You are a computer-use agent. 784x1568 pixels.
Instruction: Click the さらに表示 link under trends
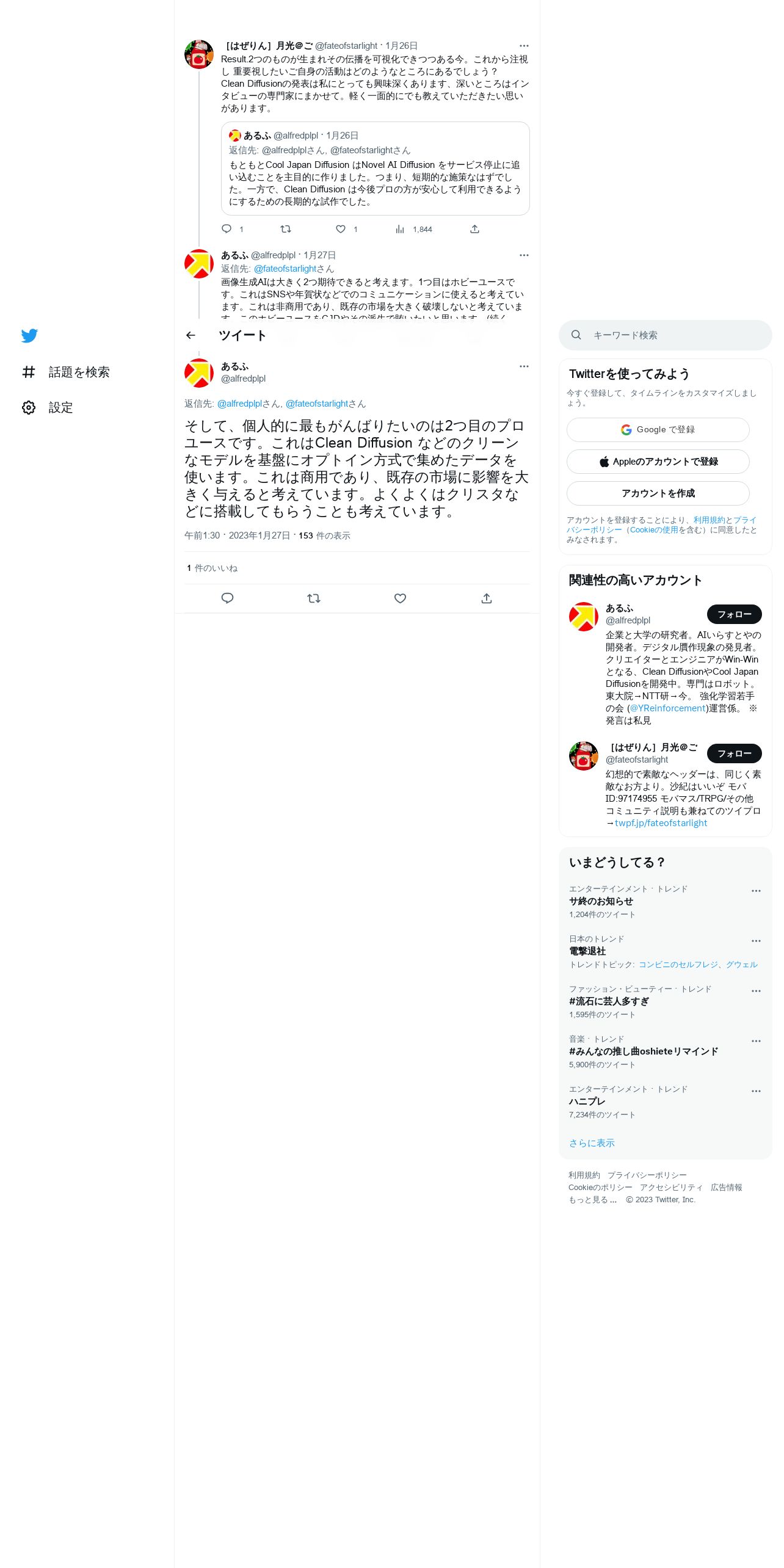pyautogui.click(x=592, y=1143)
